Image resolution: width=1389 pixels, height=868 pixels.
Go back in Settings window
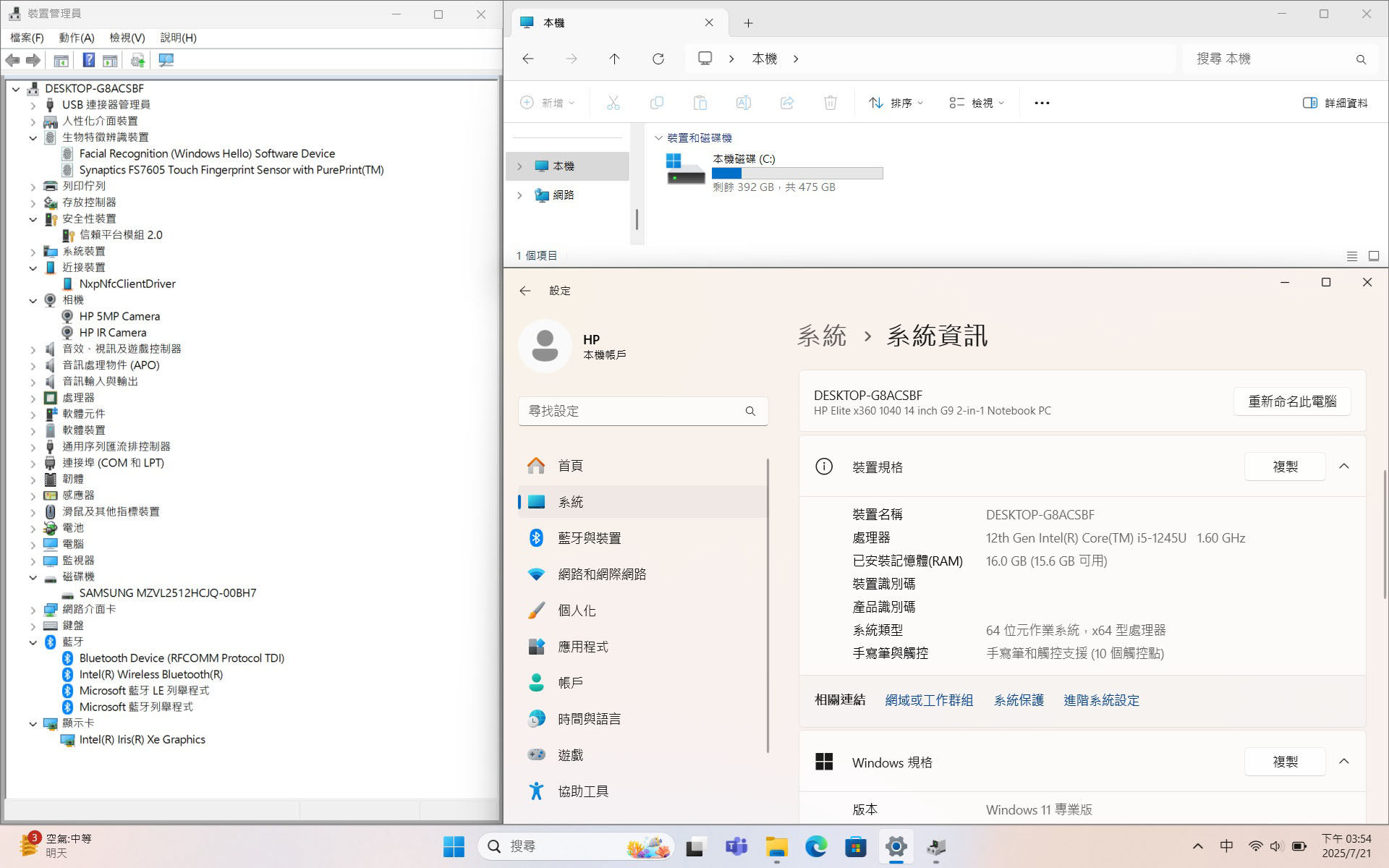[525, 290]
